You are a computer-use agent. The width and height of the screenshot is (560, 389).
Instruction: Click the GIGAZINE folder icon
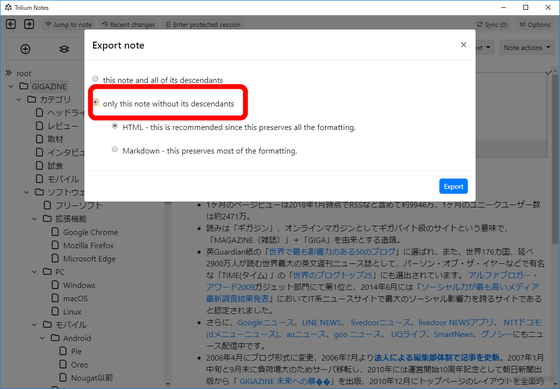[x=24, y=86]
